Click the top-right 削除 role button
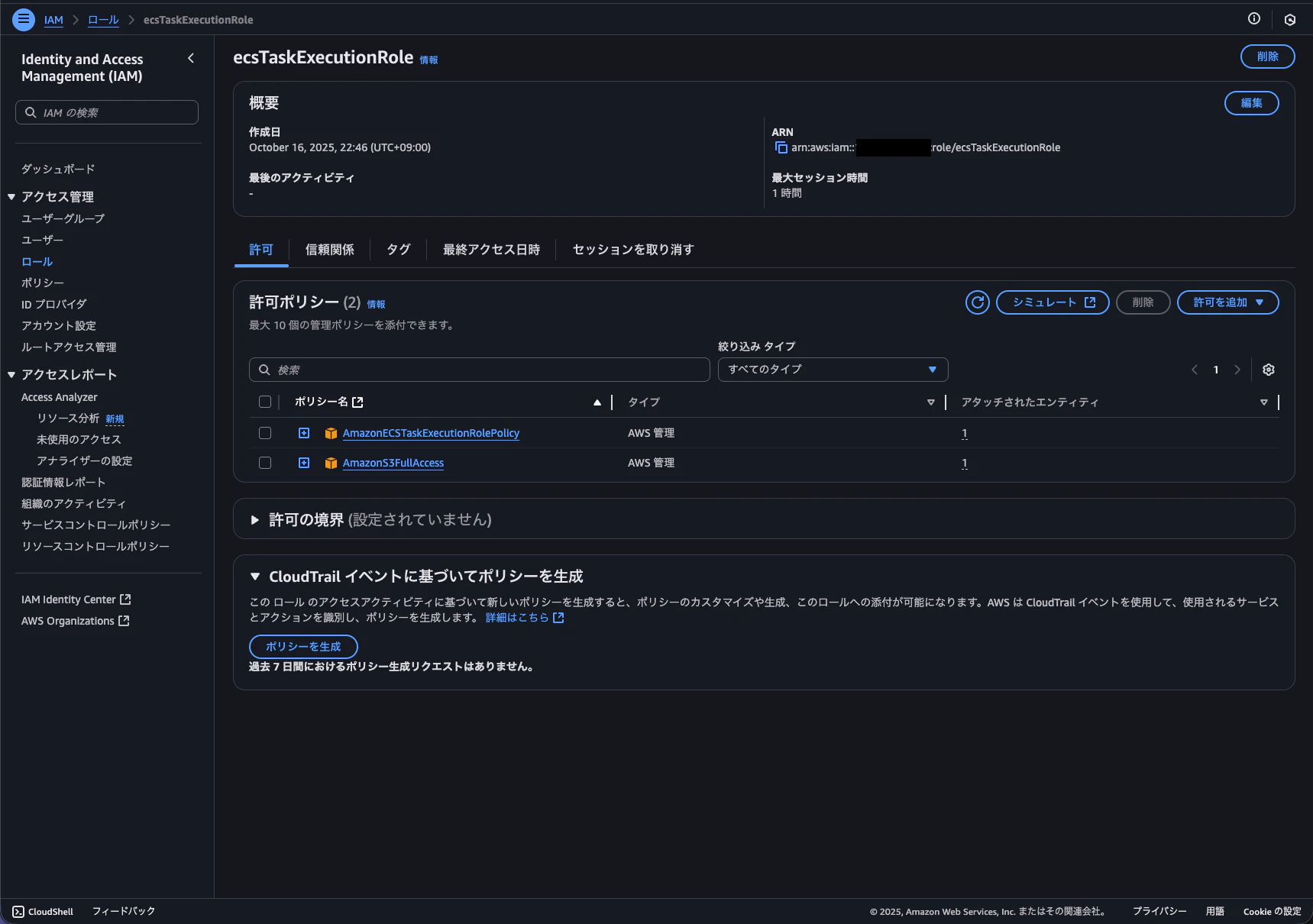The image size is (1313, 924). point(1267,57)
